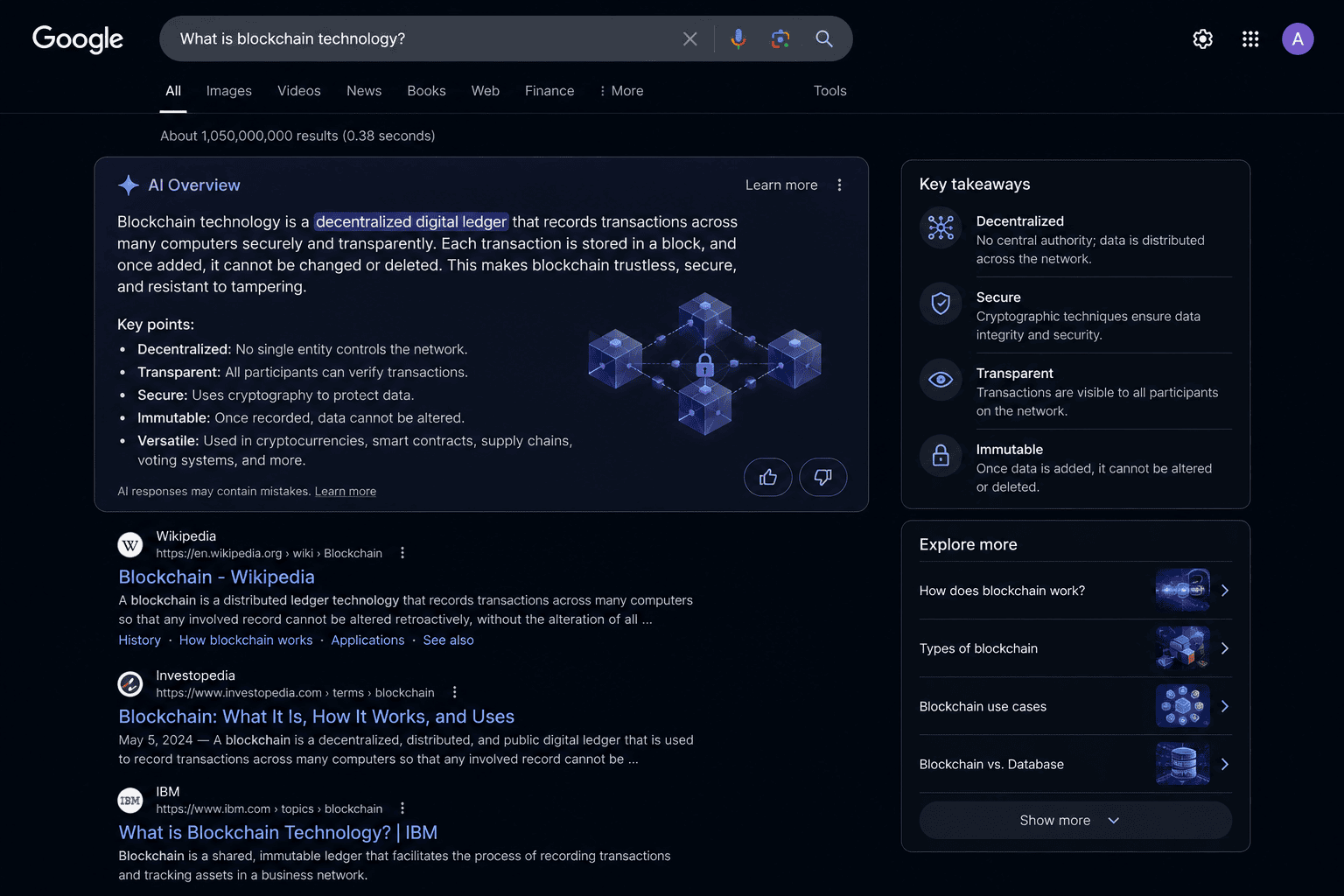Open three-dot menu for IBM result

coord(402,808)
